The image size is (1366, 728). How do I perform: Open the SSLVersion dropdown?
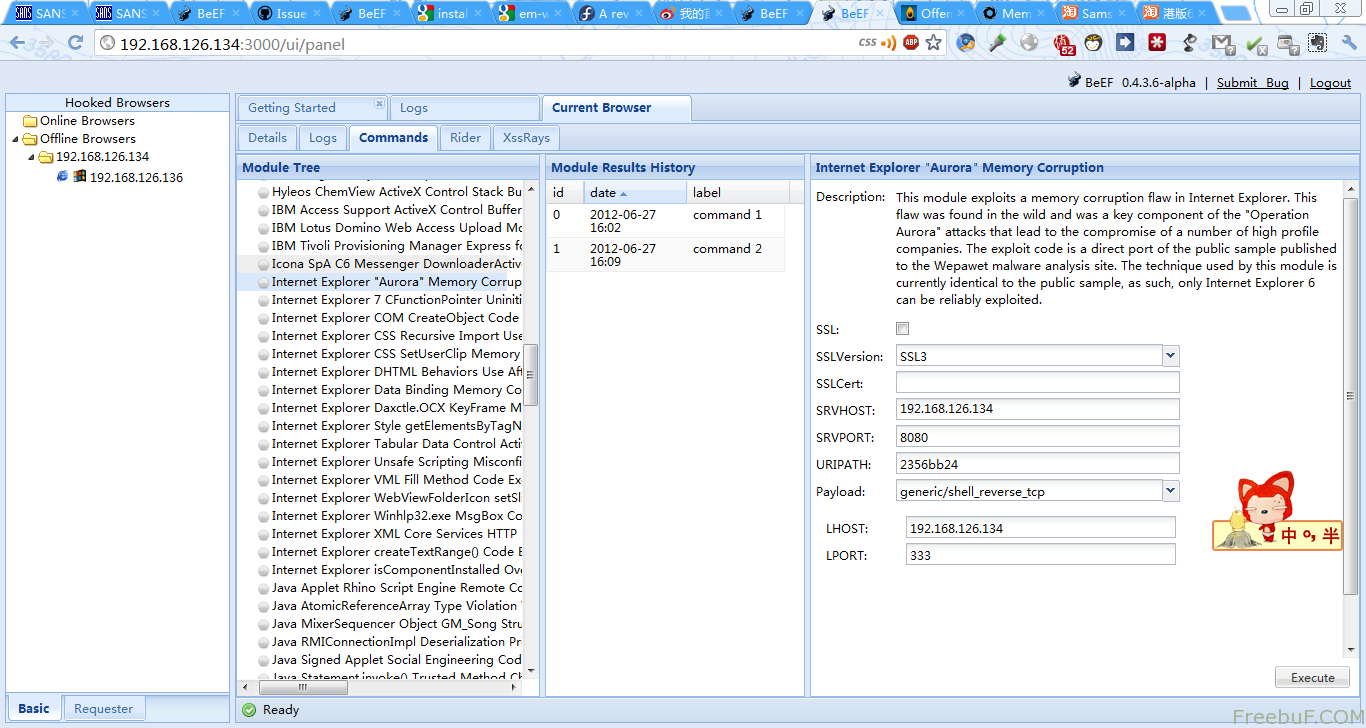[1171, 356]
